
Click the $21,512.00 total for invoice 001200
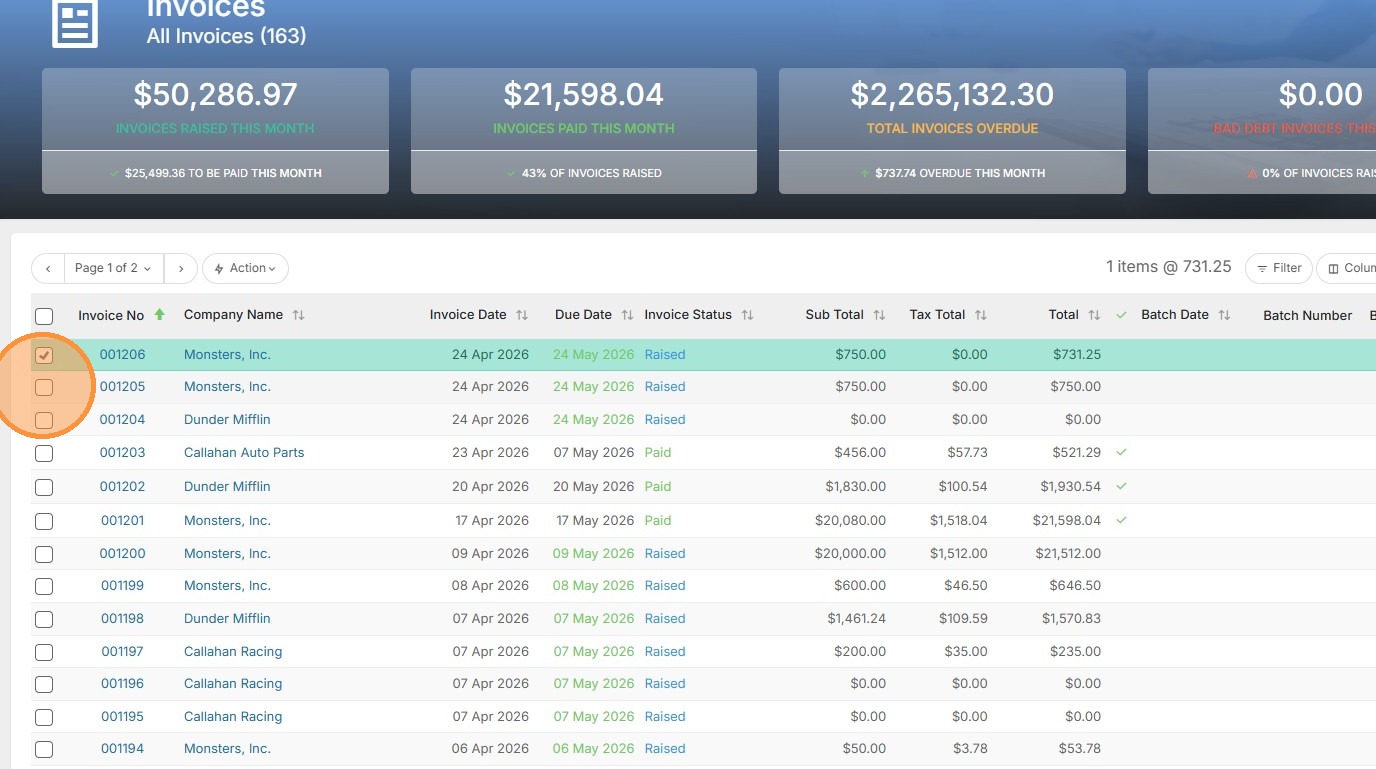coord(1068,553)
